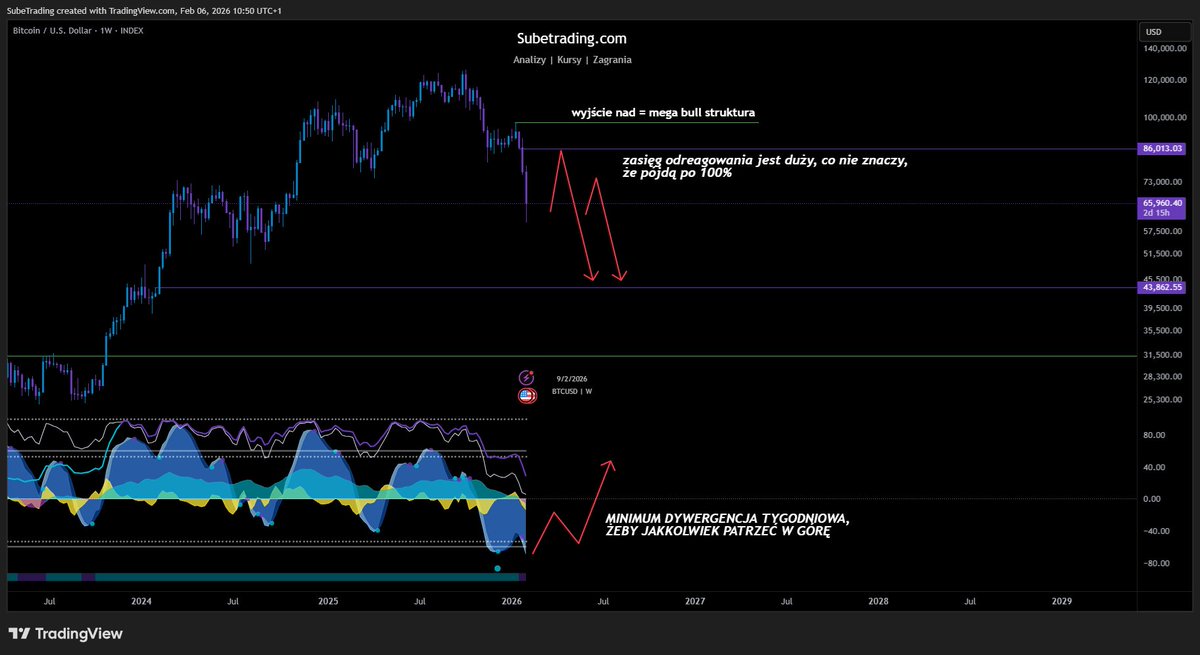1200x655 pixels.
Task: Click the 9/2/2026 date marker text
Action: [x=571, y=378]
